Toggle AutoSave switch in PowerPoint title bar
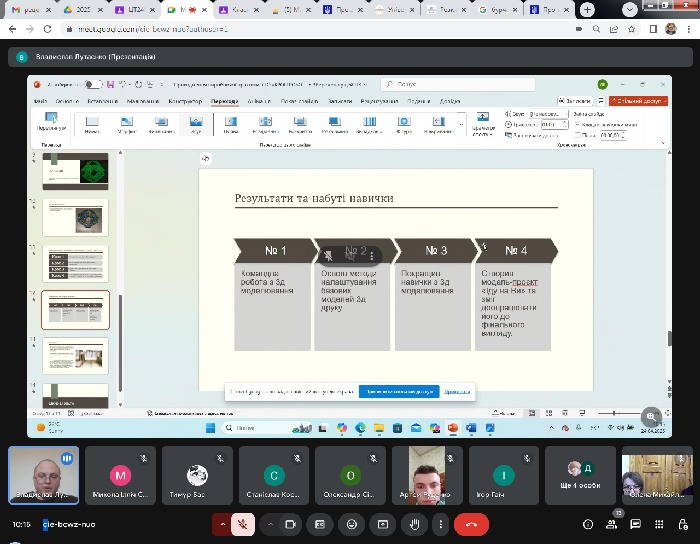Image resolution: width=700 pixels, height=544 pixels. click(94, 85)
